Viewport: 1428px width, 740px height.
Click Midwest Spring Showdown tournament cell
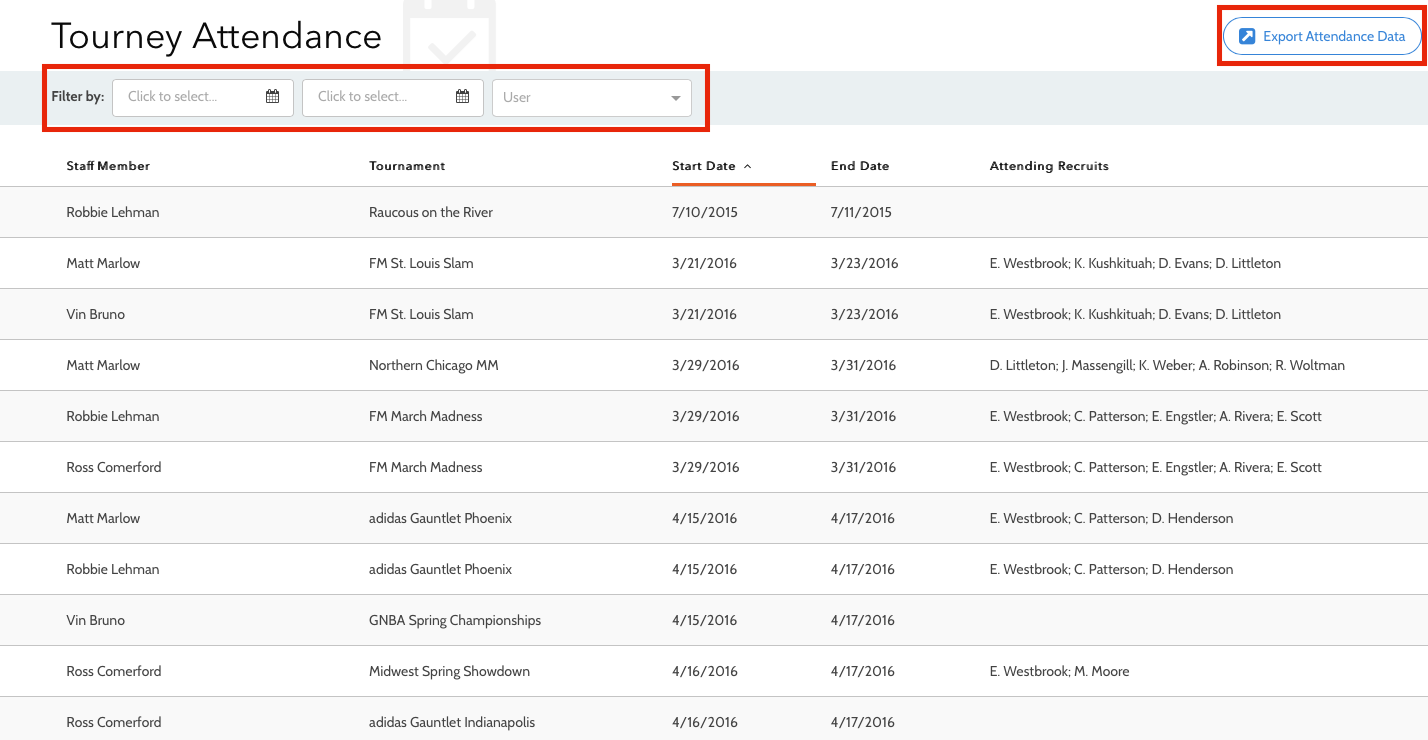pyautogui.click(x=449, y=671)
